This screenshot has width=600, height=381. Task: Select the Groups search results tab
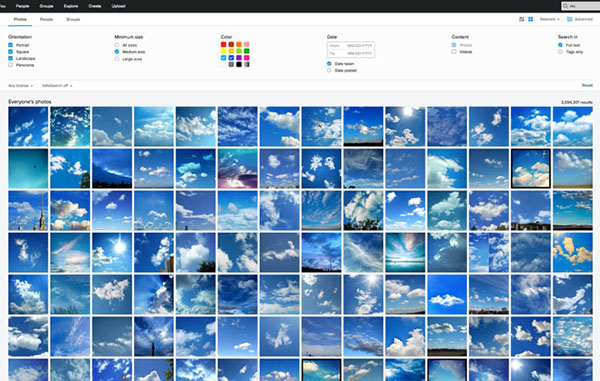(x=73, y=19)
